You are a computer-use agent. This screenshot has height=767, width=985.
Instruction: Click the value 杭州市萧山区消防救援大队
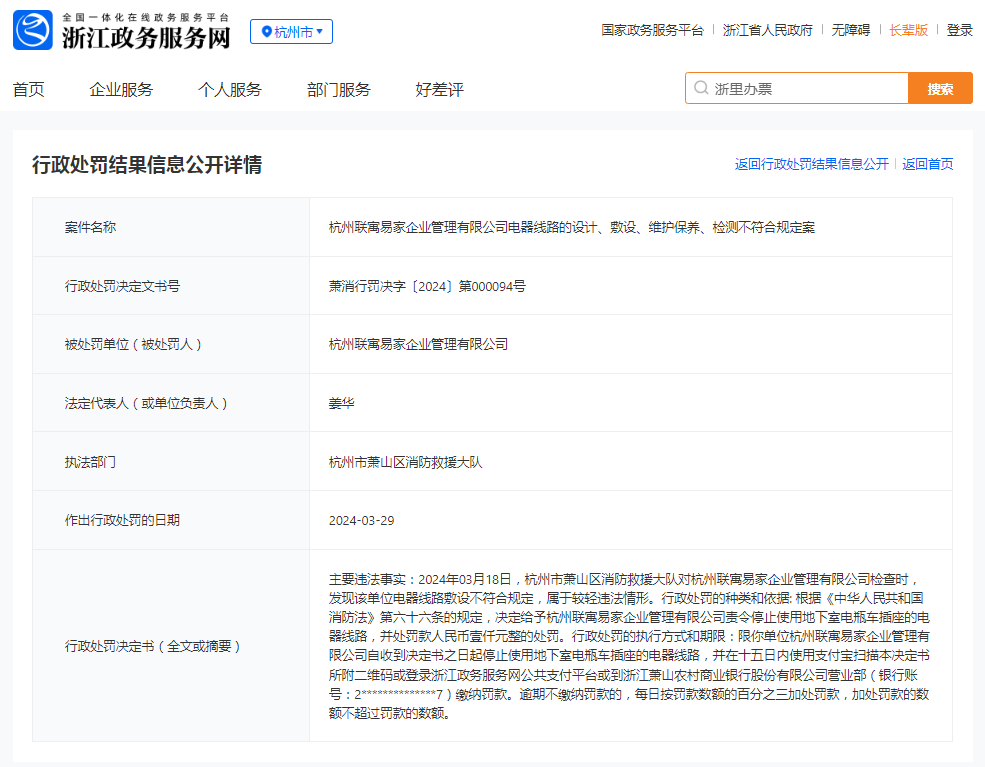coord(406,462)
